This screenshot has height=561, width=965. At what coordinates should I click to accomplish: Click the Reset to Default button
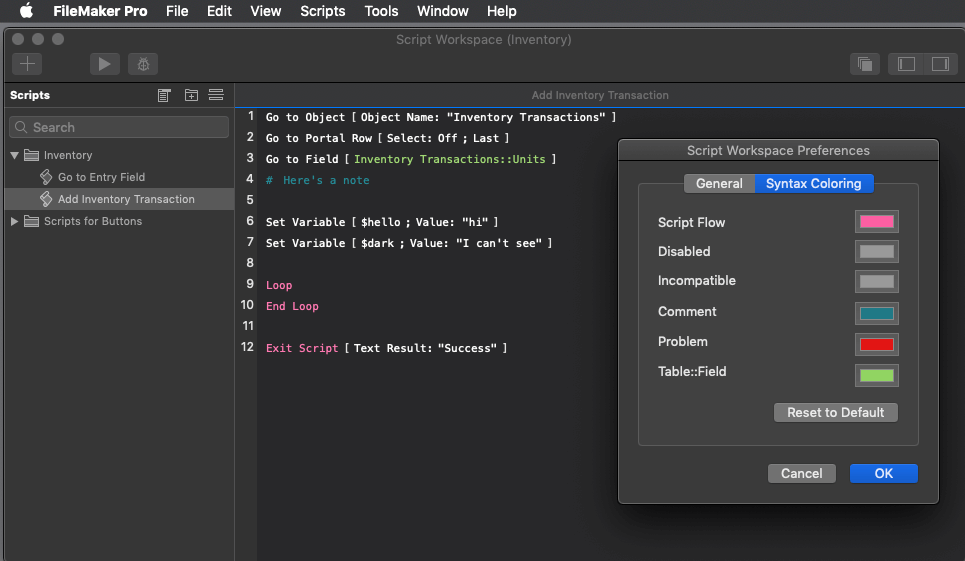(836, 412)
